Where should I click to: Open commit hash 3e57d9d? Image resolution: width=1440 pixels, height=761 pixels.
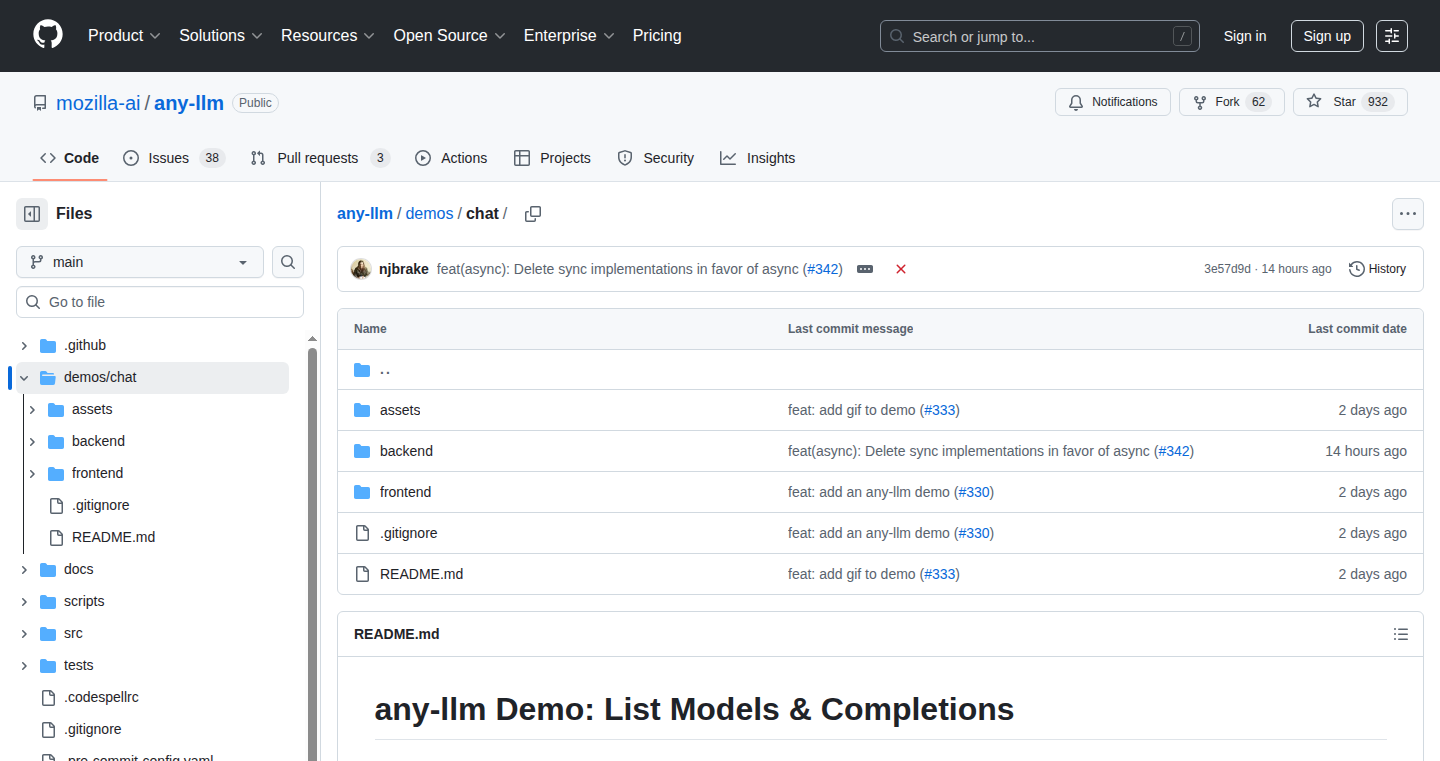(x=1227, y=269)
